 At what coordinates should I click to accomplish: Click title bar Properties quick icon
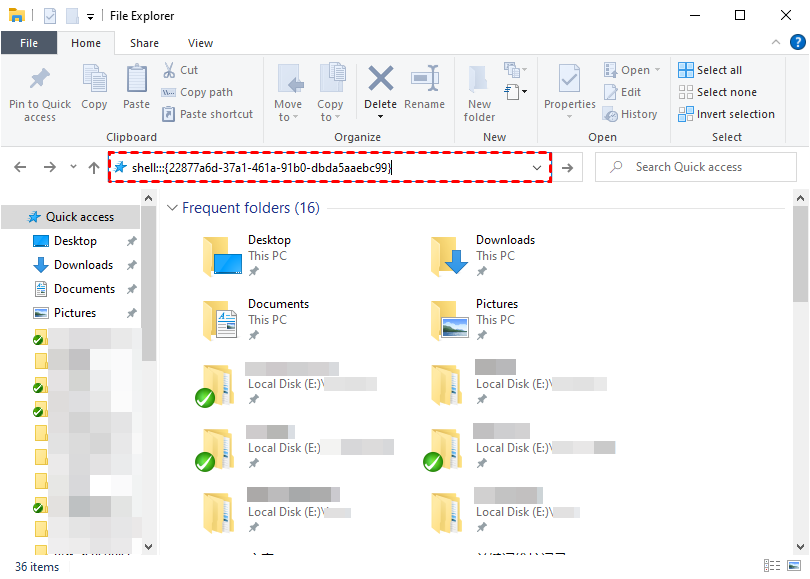coord(50,16)
